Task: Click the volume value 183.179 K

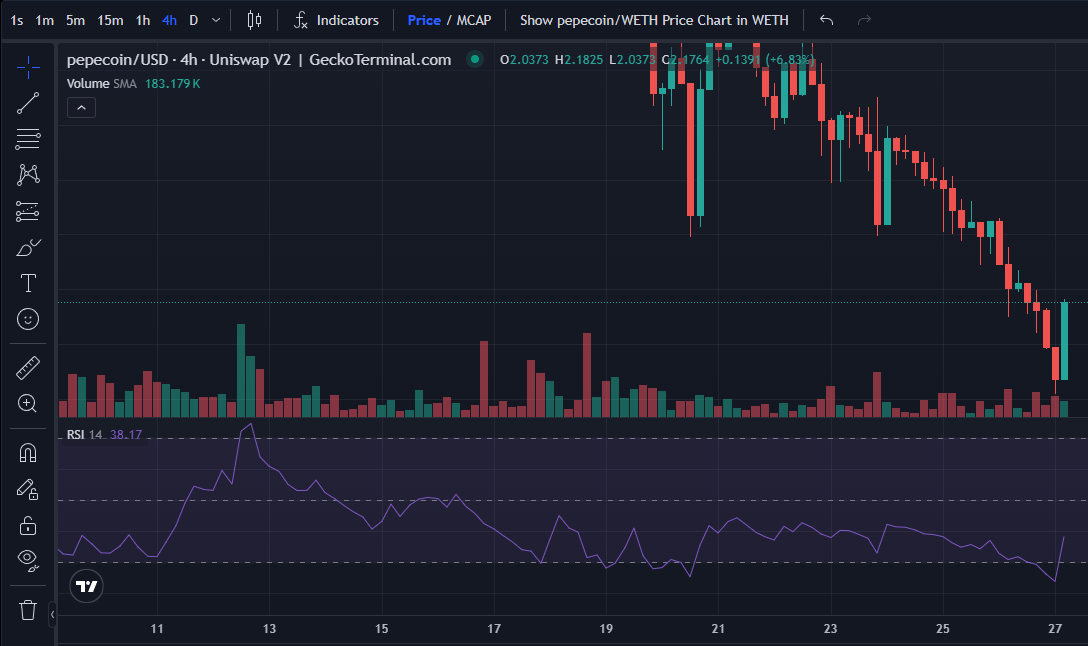Action: [x=172, y=83]
